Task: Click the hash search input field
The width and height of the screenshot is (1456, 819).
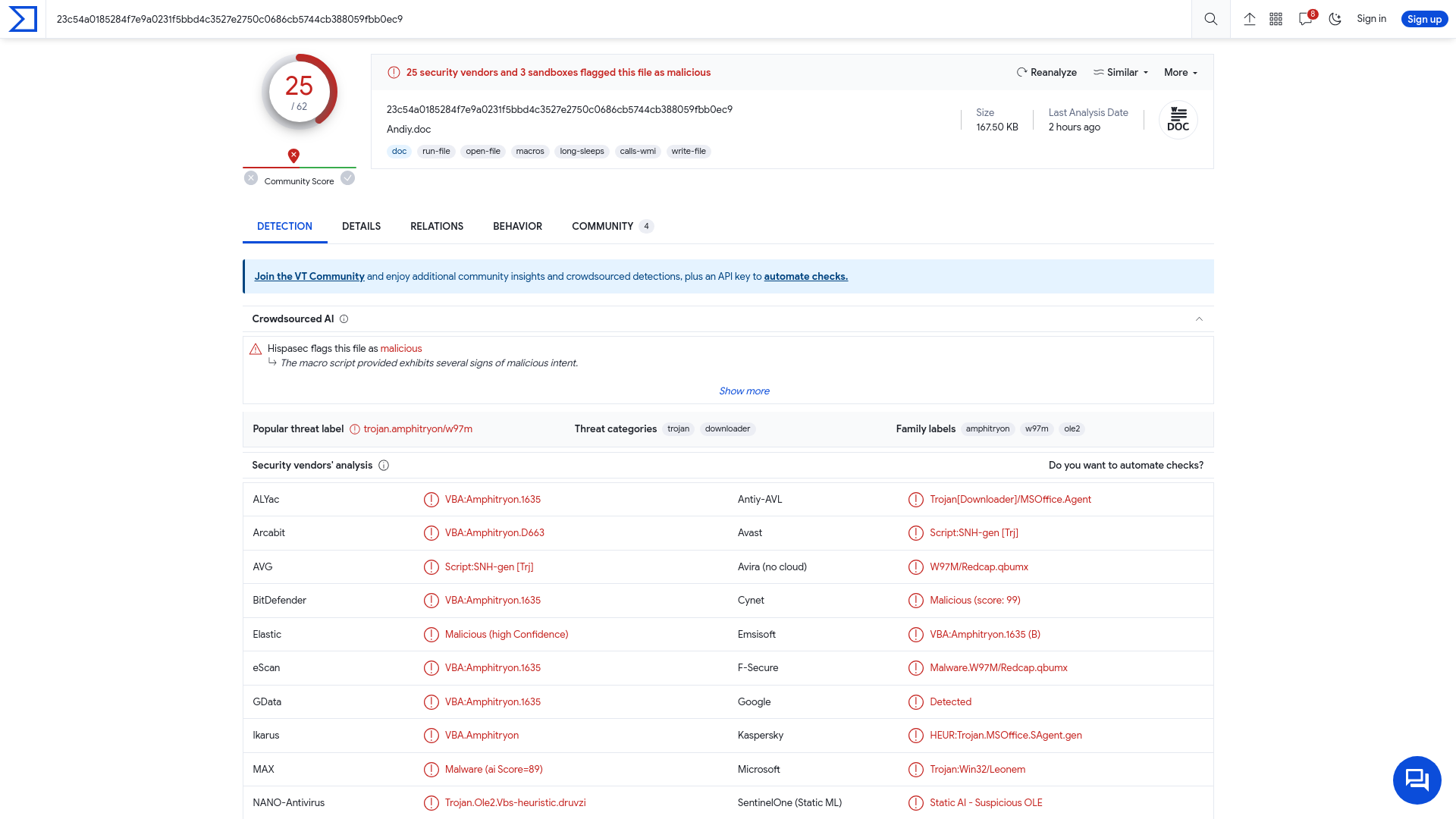Action: [x=618, y=19]
